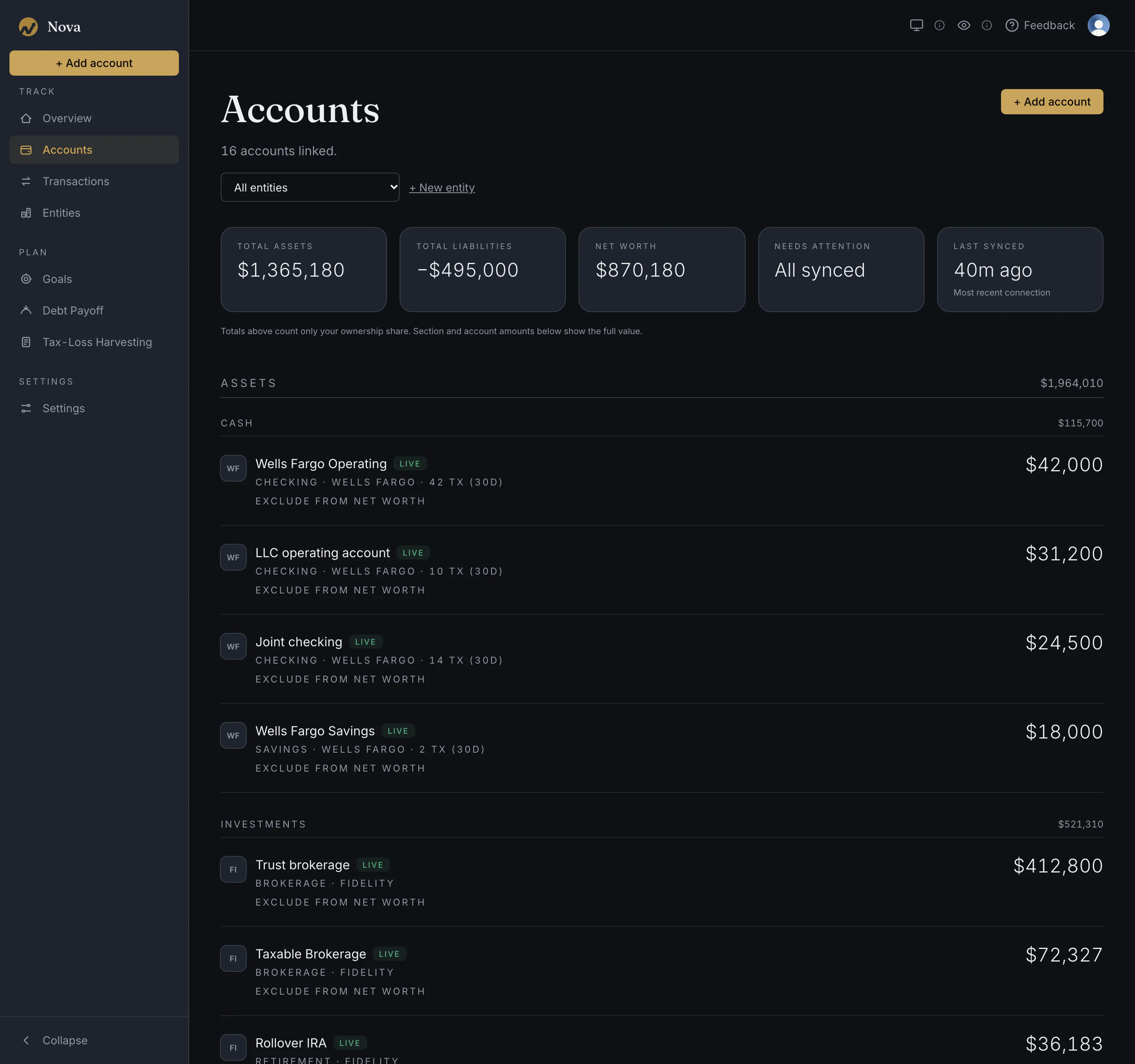Toggle Exclude from net worth for Joint checking

tap(340, 679)
